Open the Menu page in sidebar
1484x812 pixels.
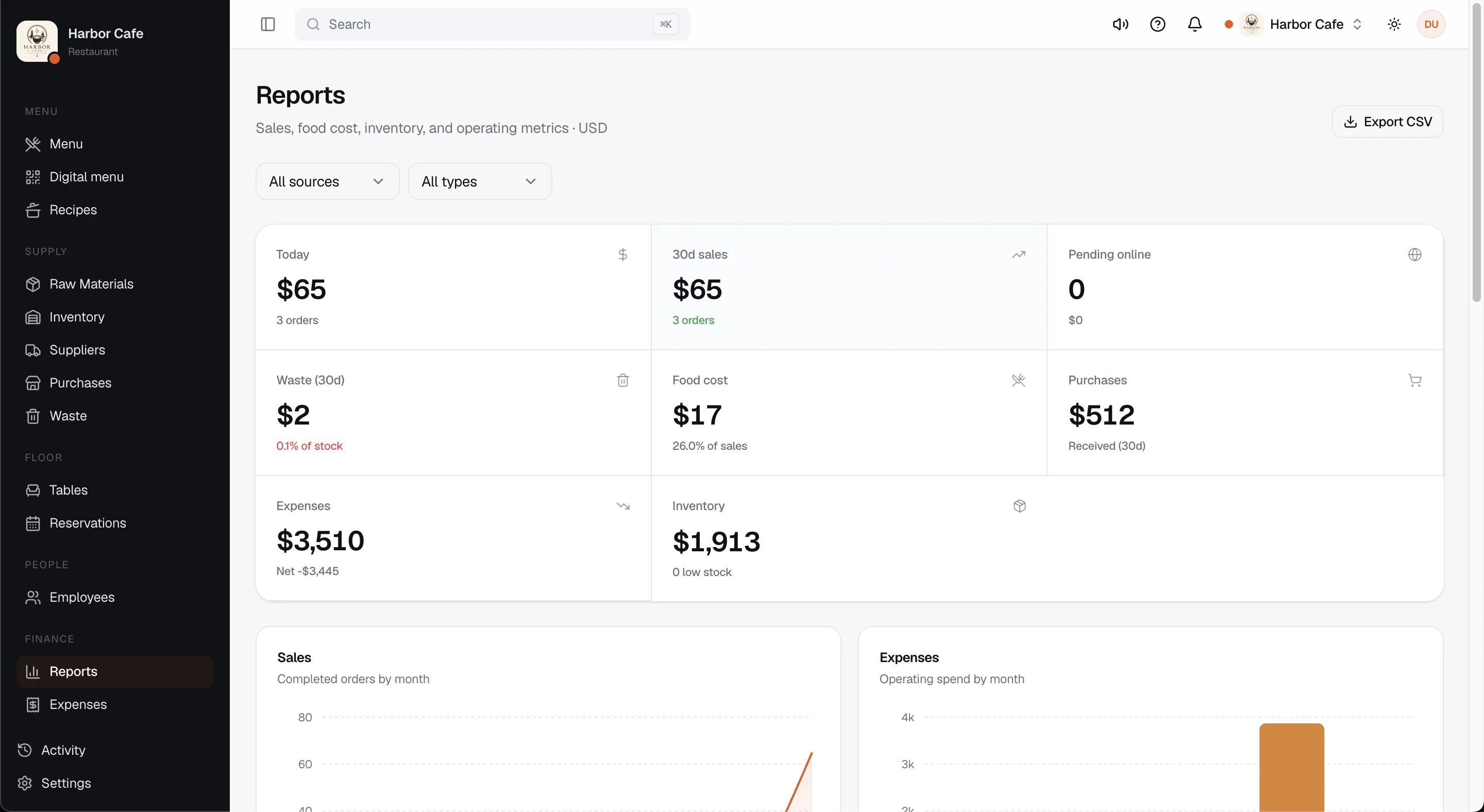(x=114, y=144)
